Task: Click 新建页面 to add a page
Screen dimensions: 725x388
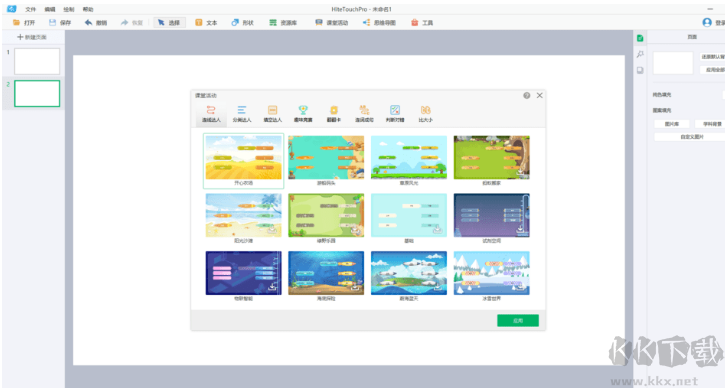Action: pos(32,37)
